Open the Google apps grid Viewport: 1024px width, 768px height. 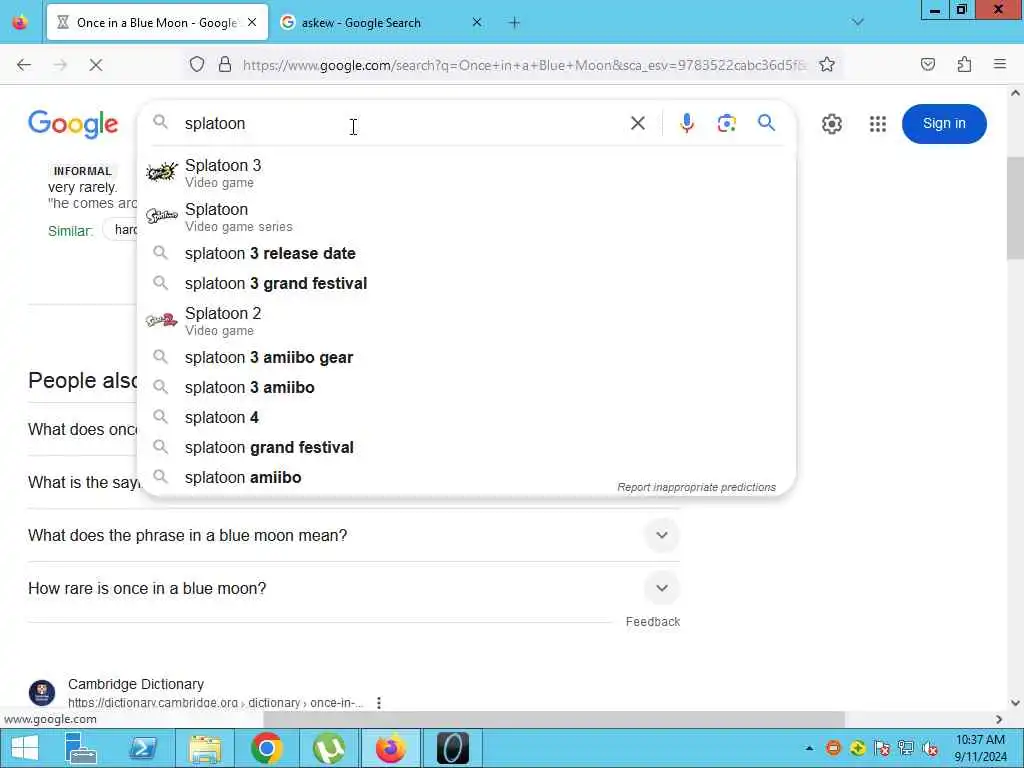(x=878, y=124)
